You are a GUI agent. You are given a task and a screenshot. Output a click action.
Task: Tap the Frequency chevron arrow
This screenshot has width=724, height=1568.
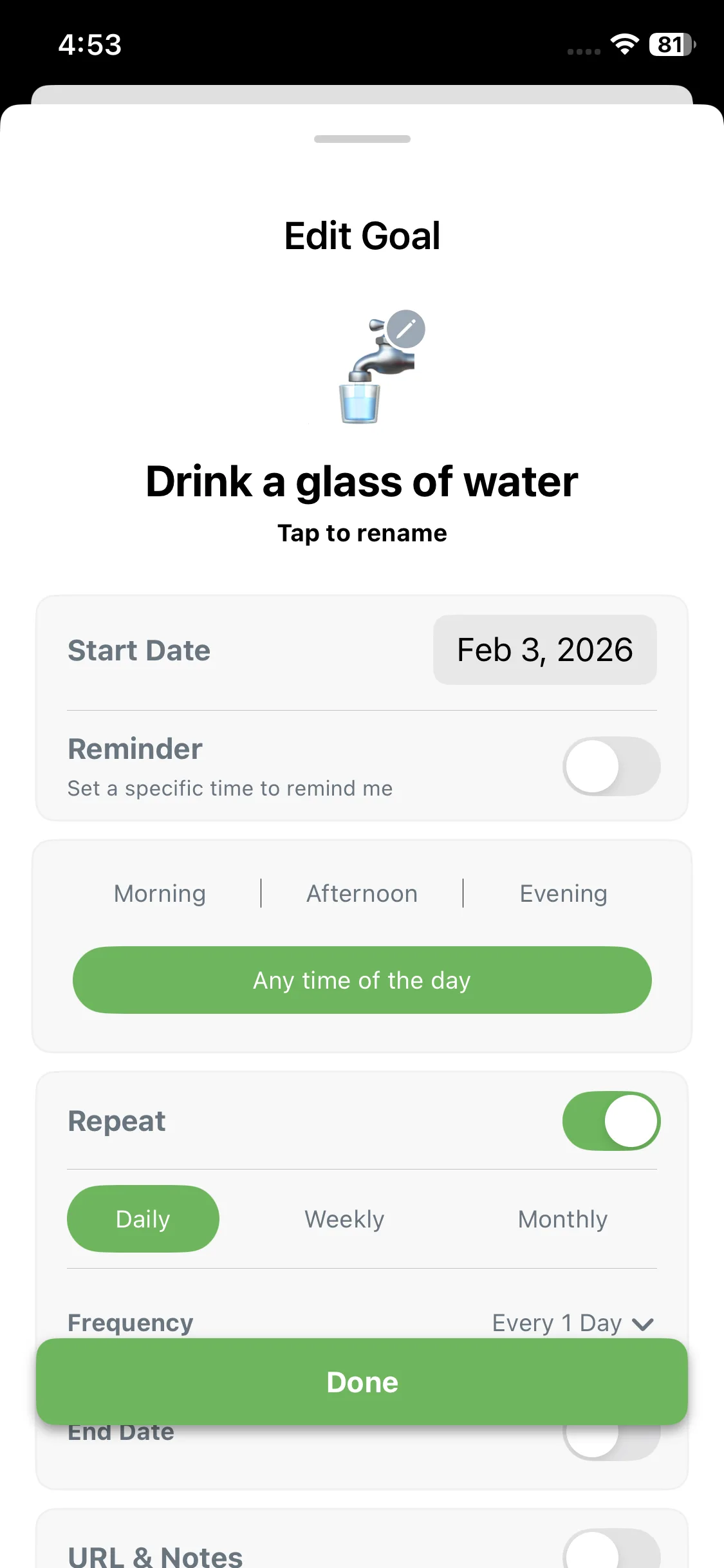[x=643, y=1323]
